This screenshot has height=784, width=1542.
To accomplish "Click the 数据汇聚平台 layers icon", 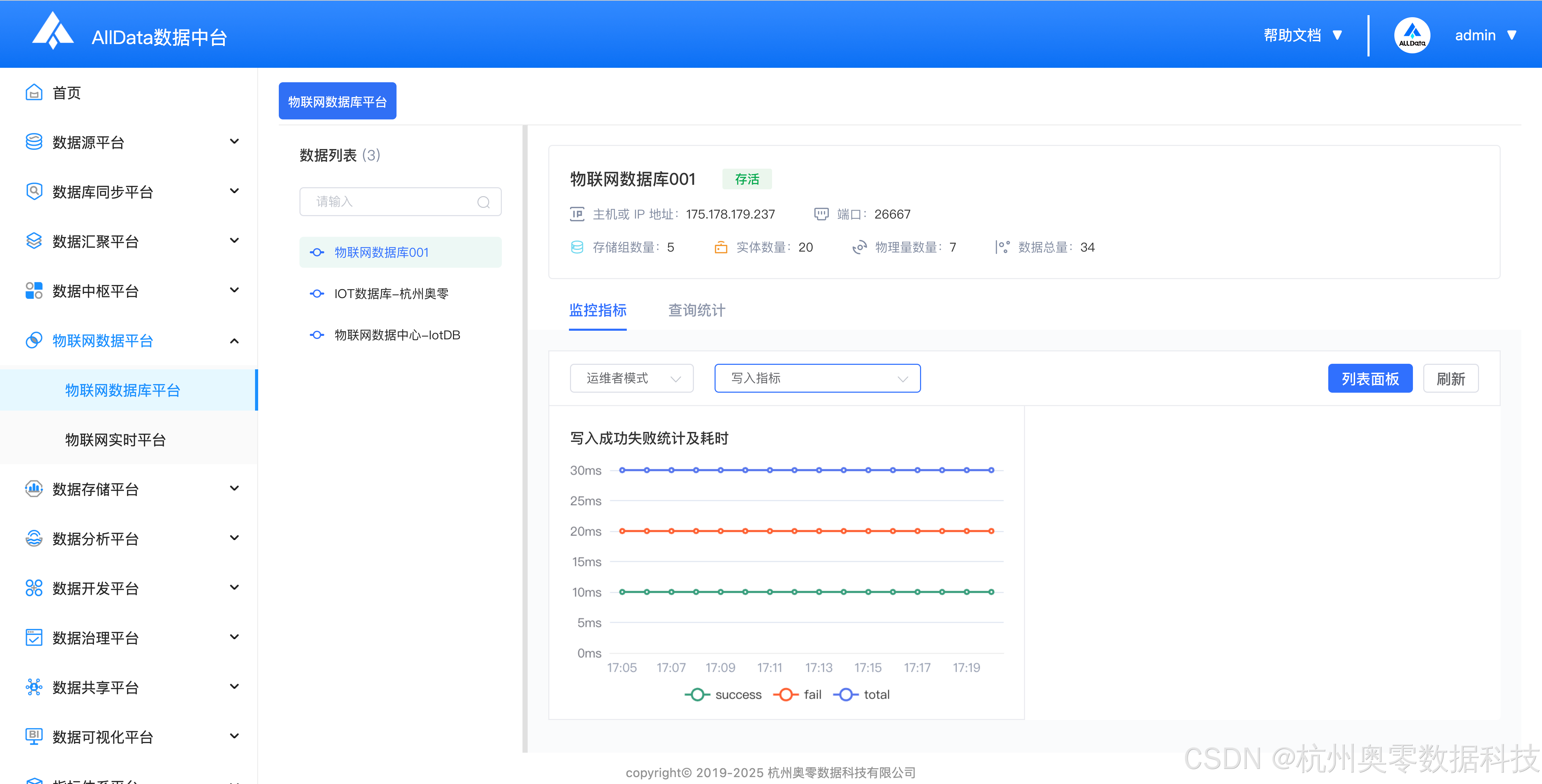I will [33, 241].
